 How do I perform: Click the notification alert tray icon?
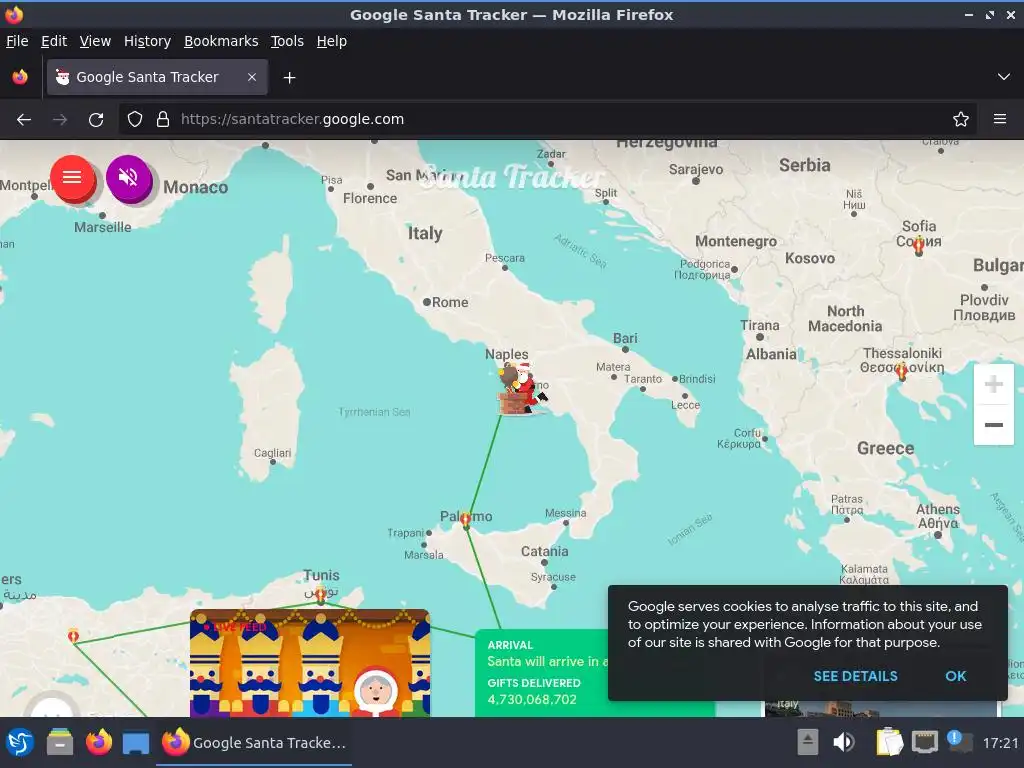[x=958, y=741]
